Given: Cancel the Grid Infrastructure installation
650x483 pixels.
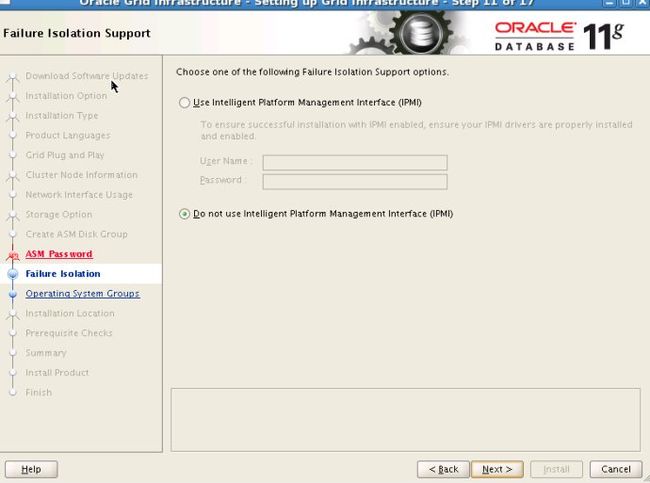Looking at the screenshot, I should coord(616,469).
